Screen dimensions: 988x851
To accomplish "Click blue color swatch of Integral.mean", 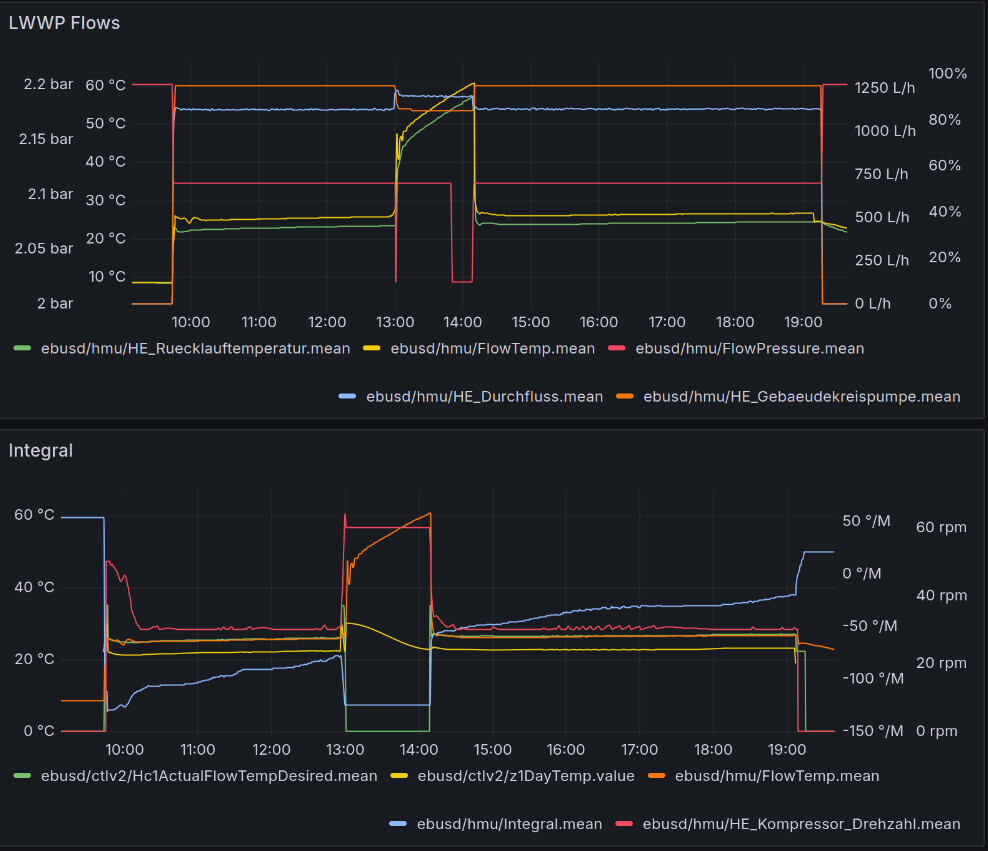I will 397,824.
